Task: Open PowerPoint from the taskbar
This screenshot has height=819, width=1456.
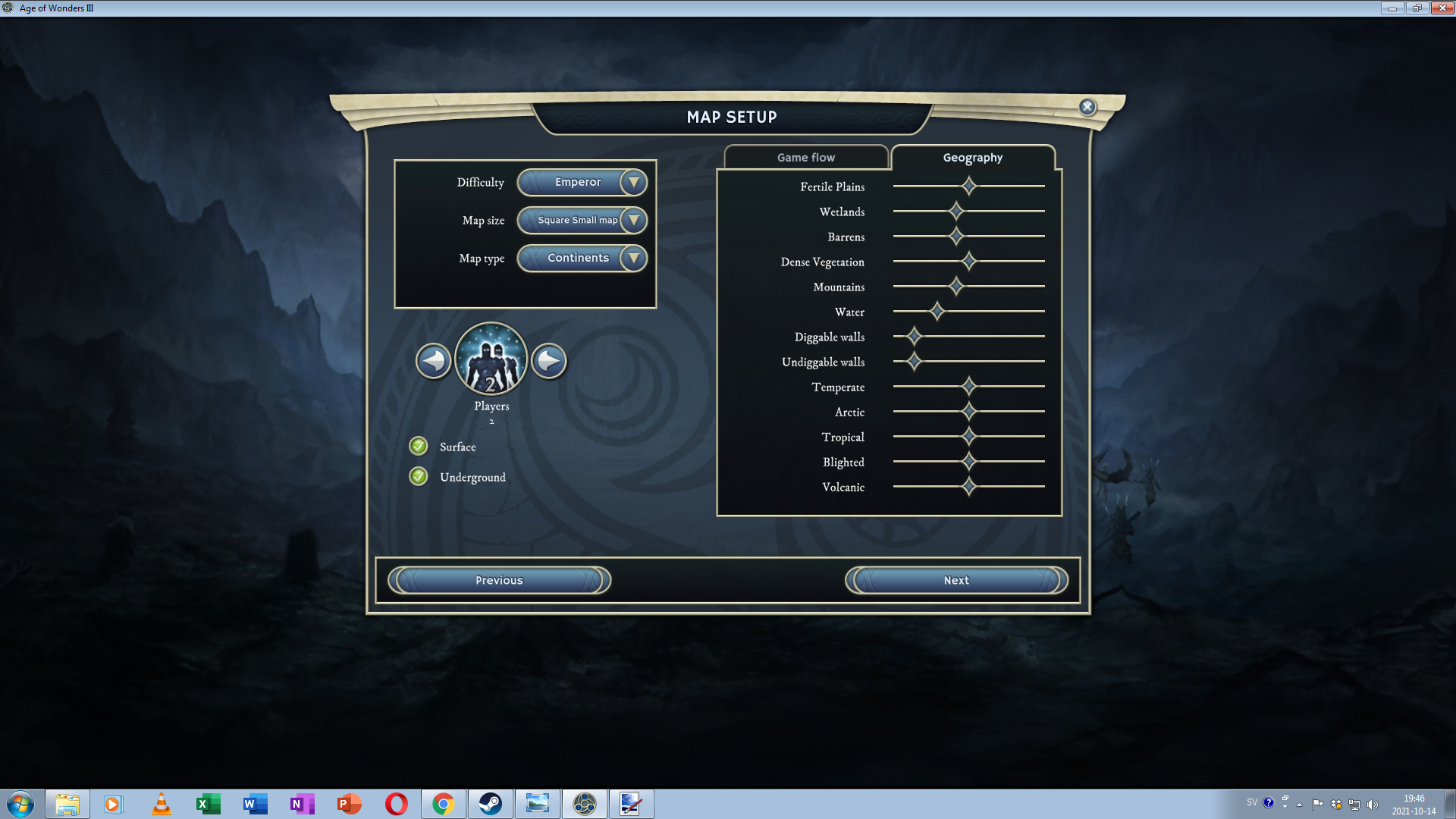Action: [349, 804]
